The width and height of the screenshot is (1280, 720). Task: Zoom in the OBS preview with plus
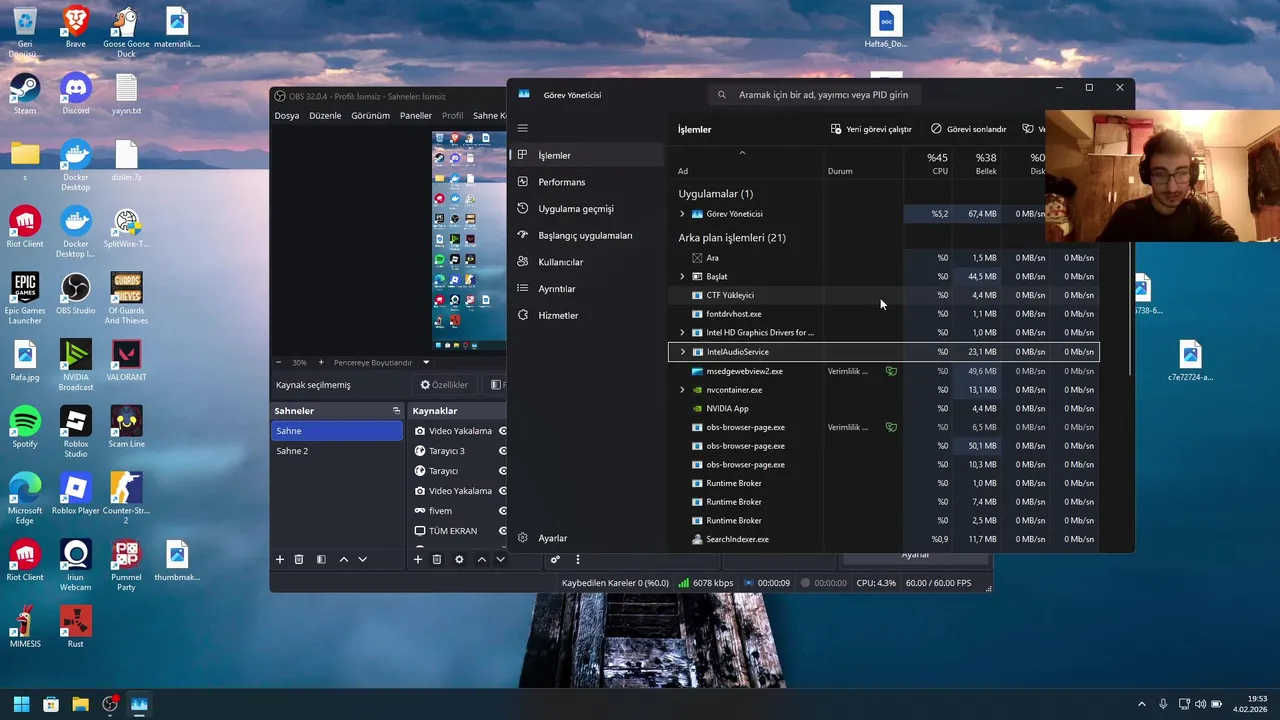click(320, 363)
